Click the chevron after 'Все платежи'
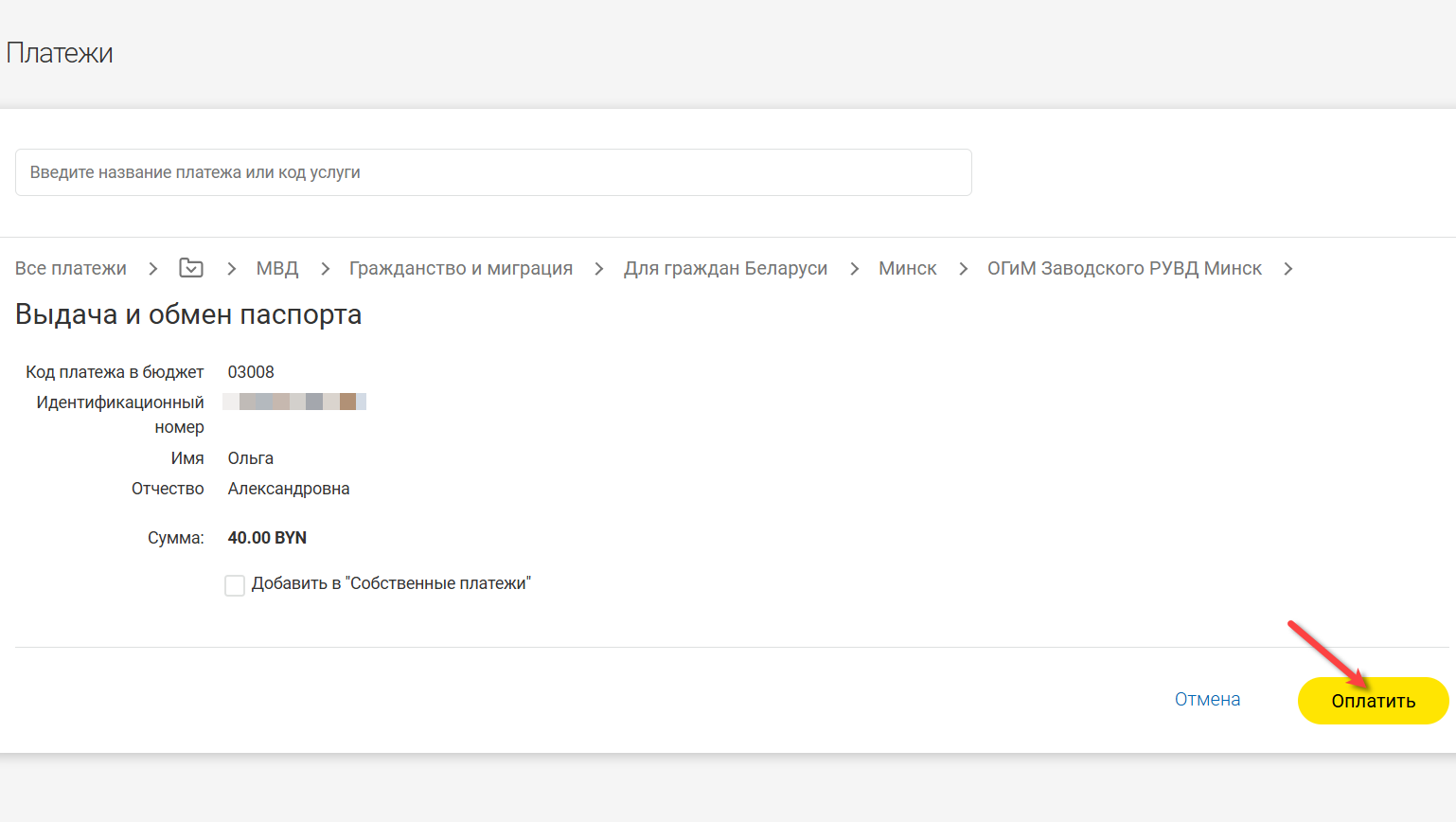This screenshot has height=822, width=1456. 153,269
